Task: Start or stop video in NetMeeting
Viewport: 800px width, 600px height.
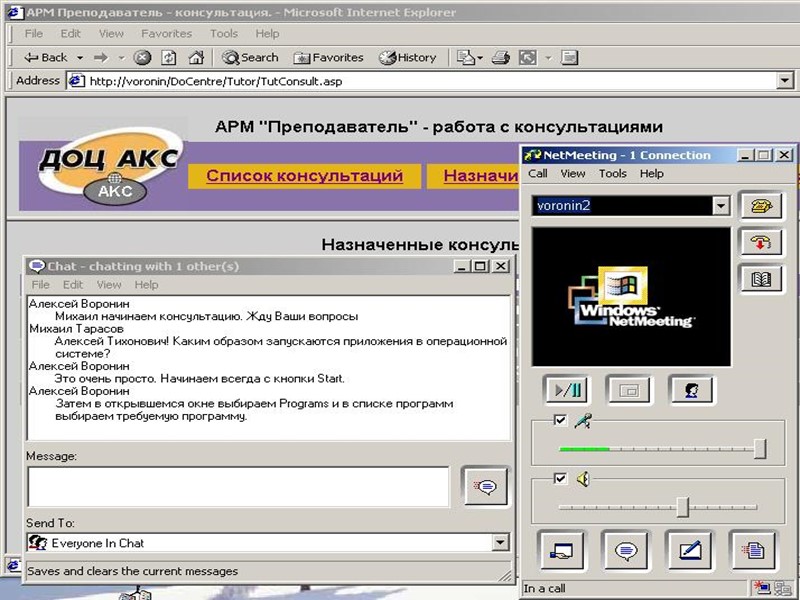Action: pos(567,390)
